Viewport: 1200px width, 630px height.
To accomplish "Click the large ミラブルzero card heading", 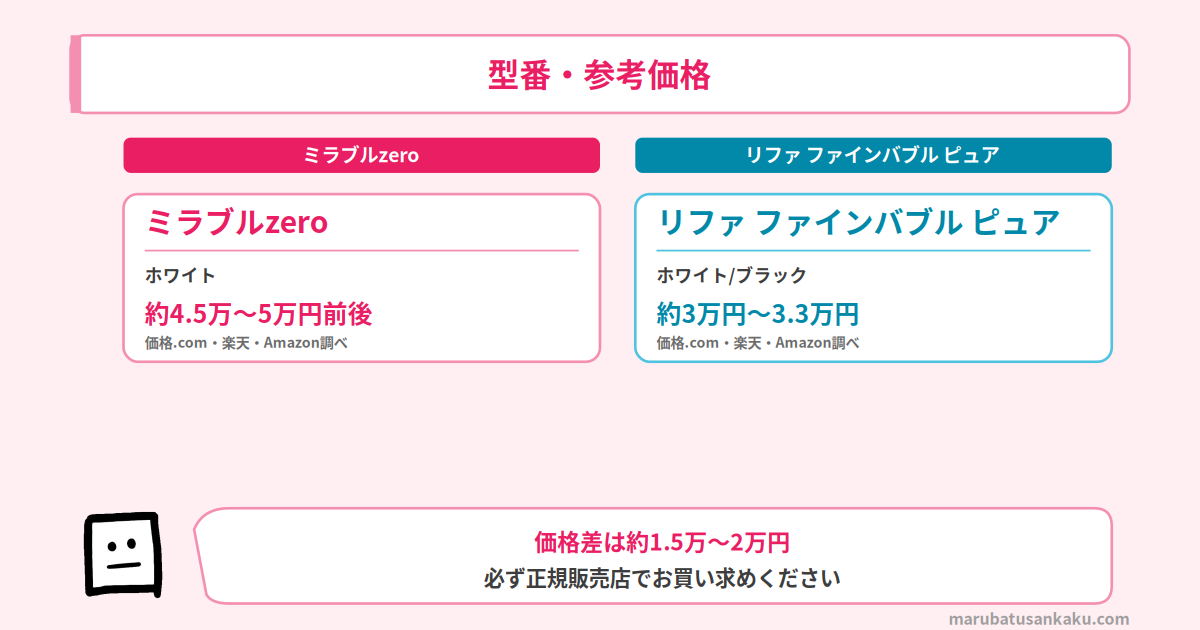I will coord(236,222).
